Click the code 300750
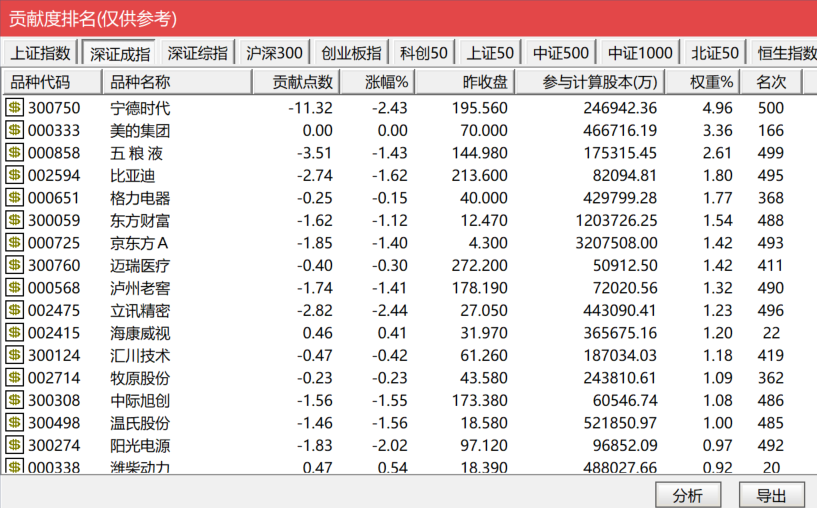This screenshot has height=508, width=817. (54, 108)
